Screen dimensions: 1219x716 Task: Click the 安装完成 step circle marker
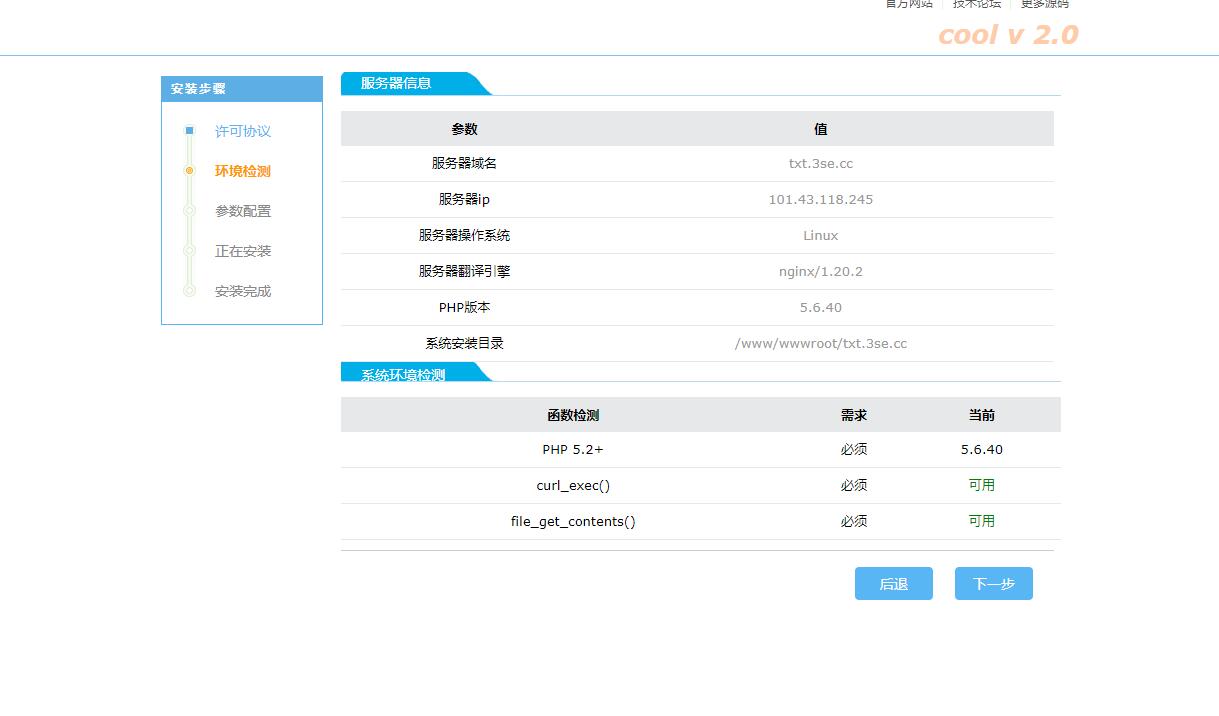click(189, 291)
